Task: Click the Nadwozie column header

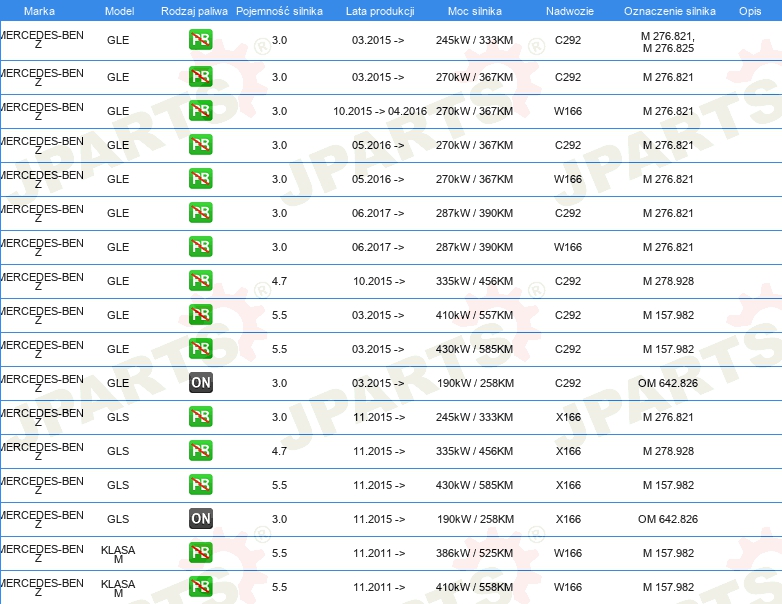Action: pos(567,10)
